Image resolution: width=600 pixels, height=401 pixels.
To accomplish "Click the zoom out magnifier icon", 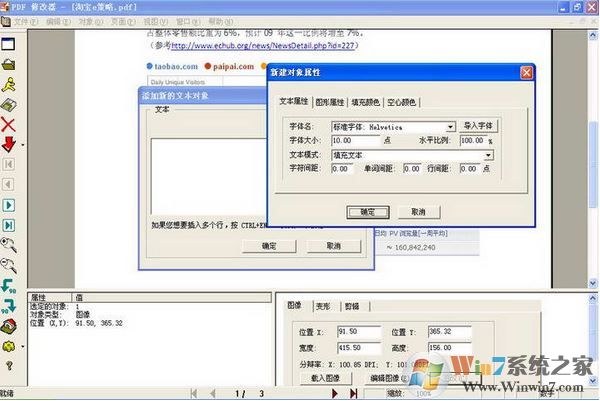I will [x=8, y=265].
